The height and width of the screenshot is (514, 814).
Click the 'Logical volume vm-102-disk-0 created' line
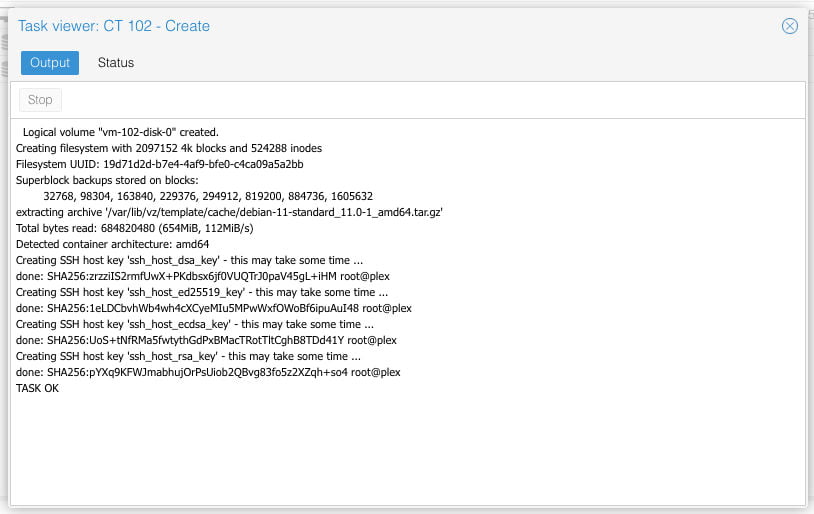pyautogui.click(x=120, y=132)
